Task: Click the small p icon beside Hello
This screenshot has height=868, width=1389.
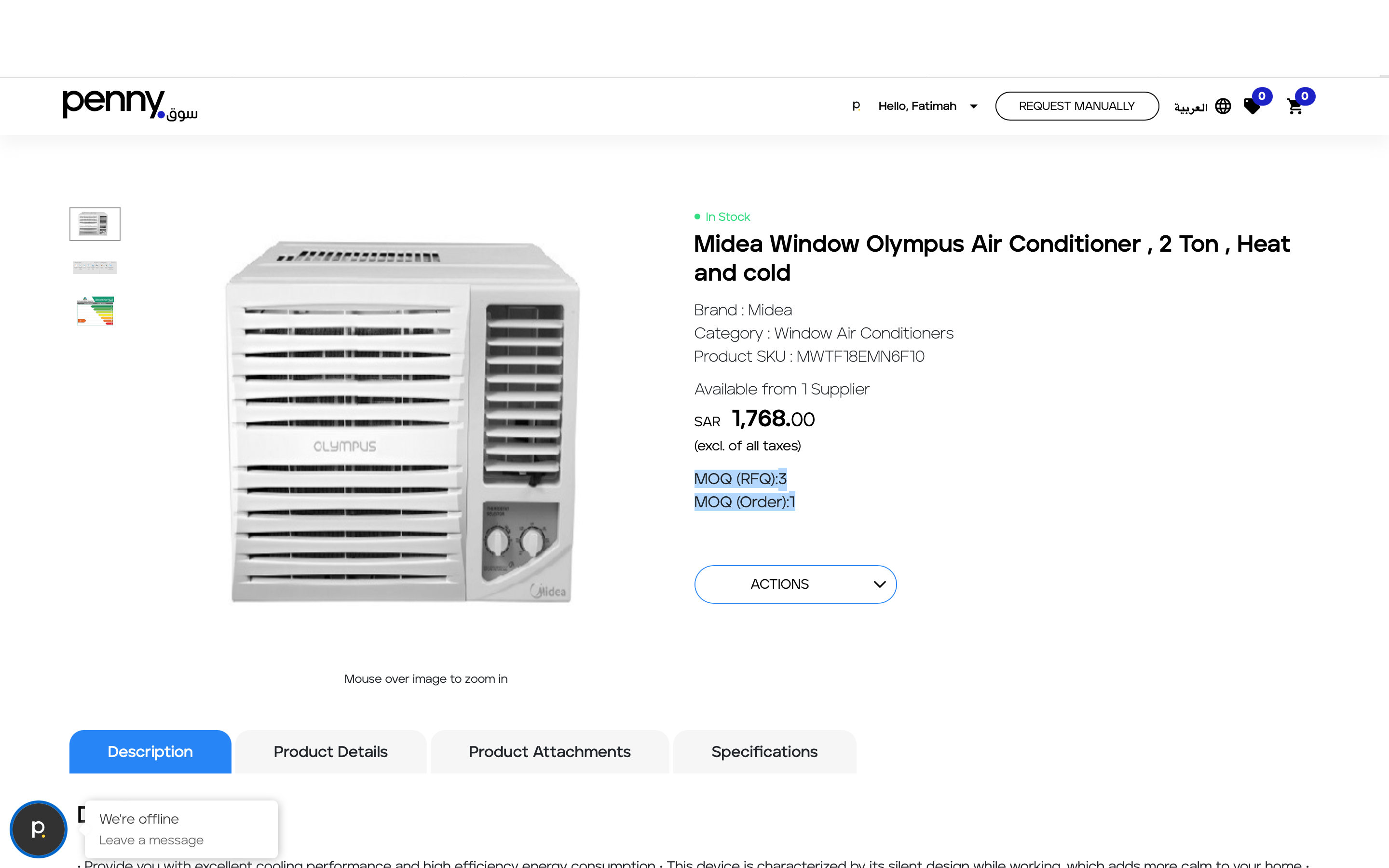Action: click(x=856, y=106)
